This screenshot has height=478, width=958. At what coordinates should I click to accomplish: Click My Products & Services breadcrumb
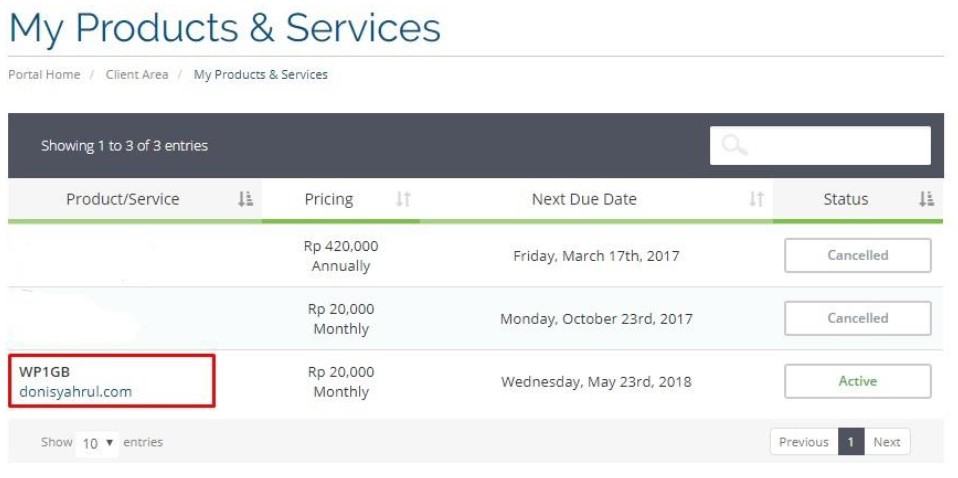tap(261, 75)
